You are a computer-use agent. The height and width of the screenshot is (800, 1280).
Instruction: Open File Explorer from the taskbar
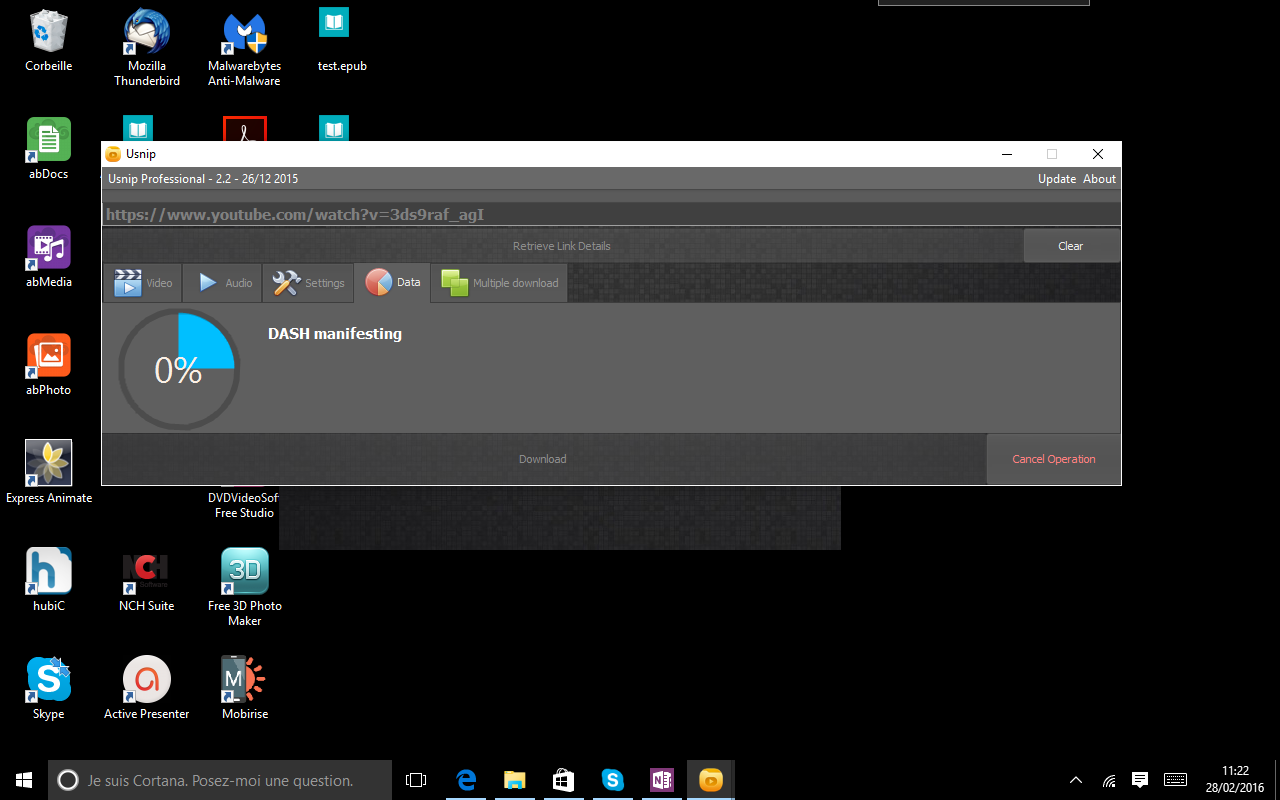[514, 780]
